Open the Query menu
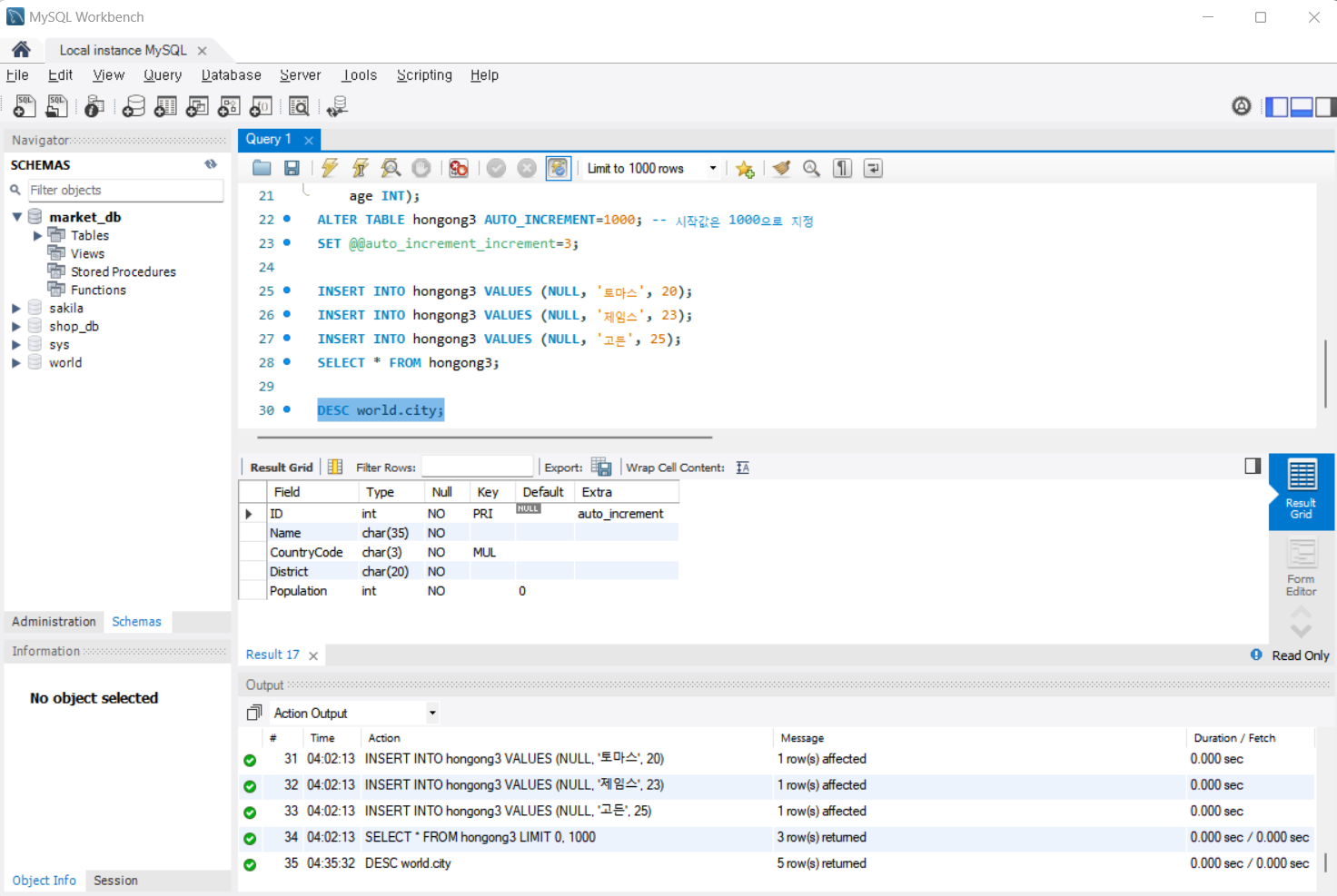The width and height of the screenshot is (1337, 896). pos(163,74)
